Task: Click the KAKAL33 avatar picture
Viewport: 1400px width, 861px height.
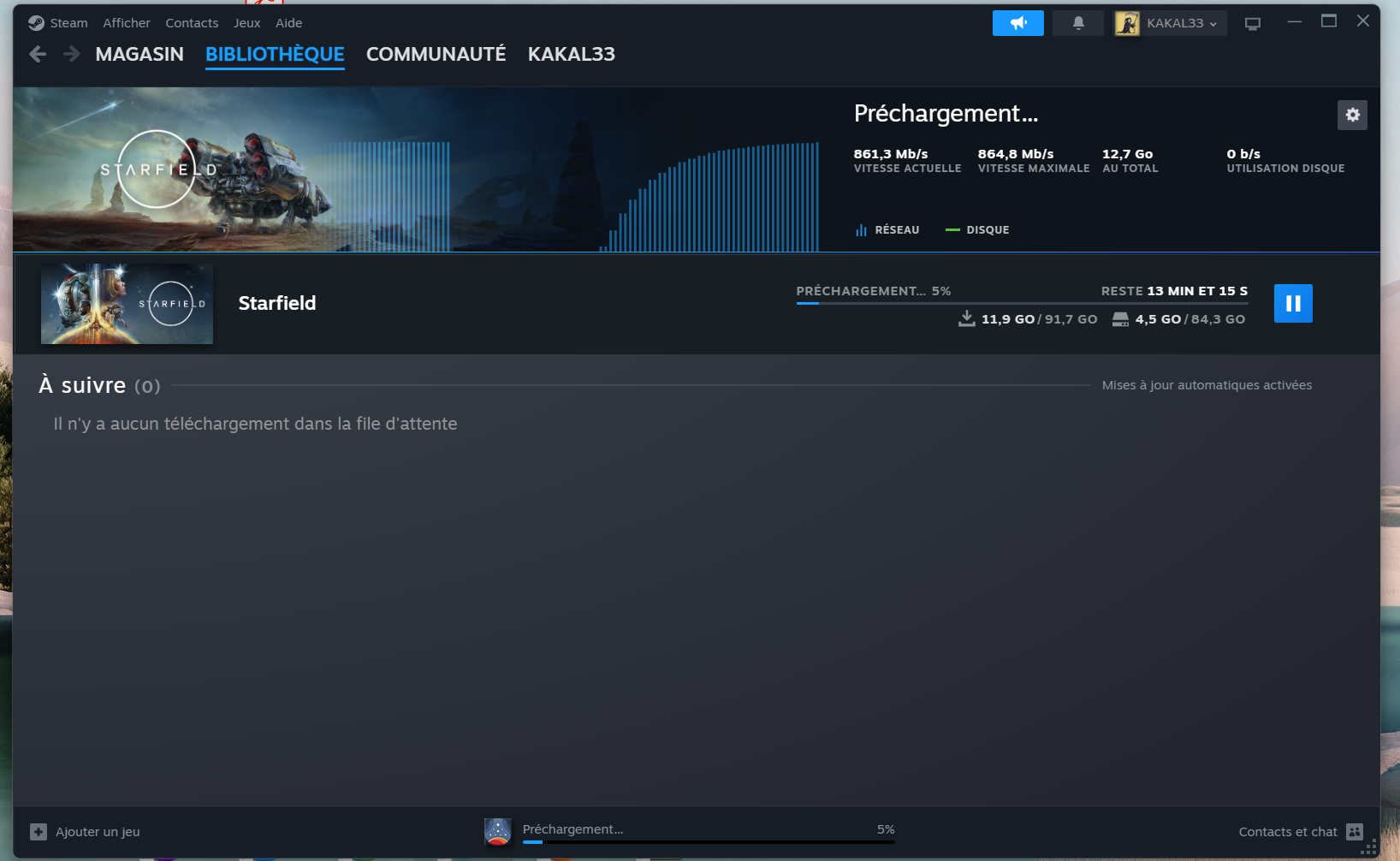Action: tap(1127, 23)
